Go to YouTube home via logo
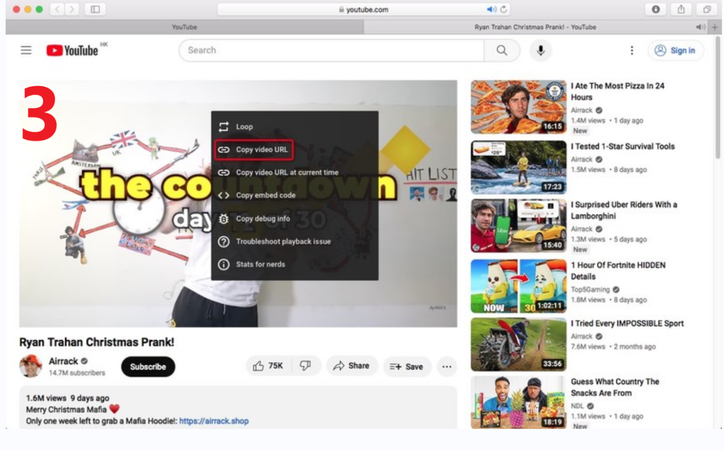Image resolution: width=724 pixels, height=450 pixels. click(x=72, y=50)
